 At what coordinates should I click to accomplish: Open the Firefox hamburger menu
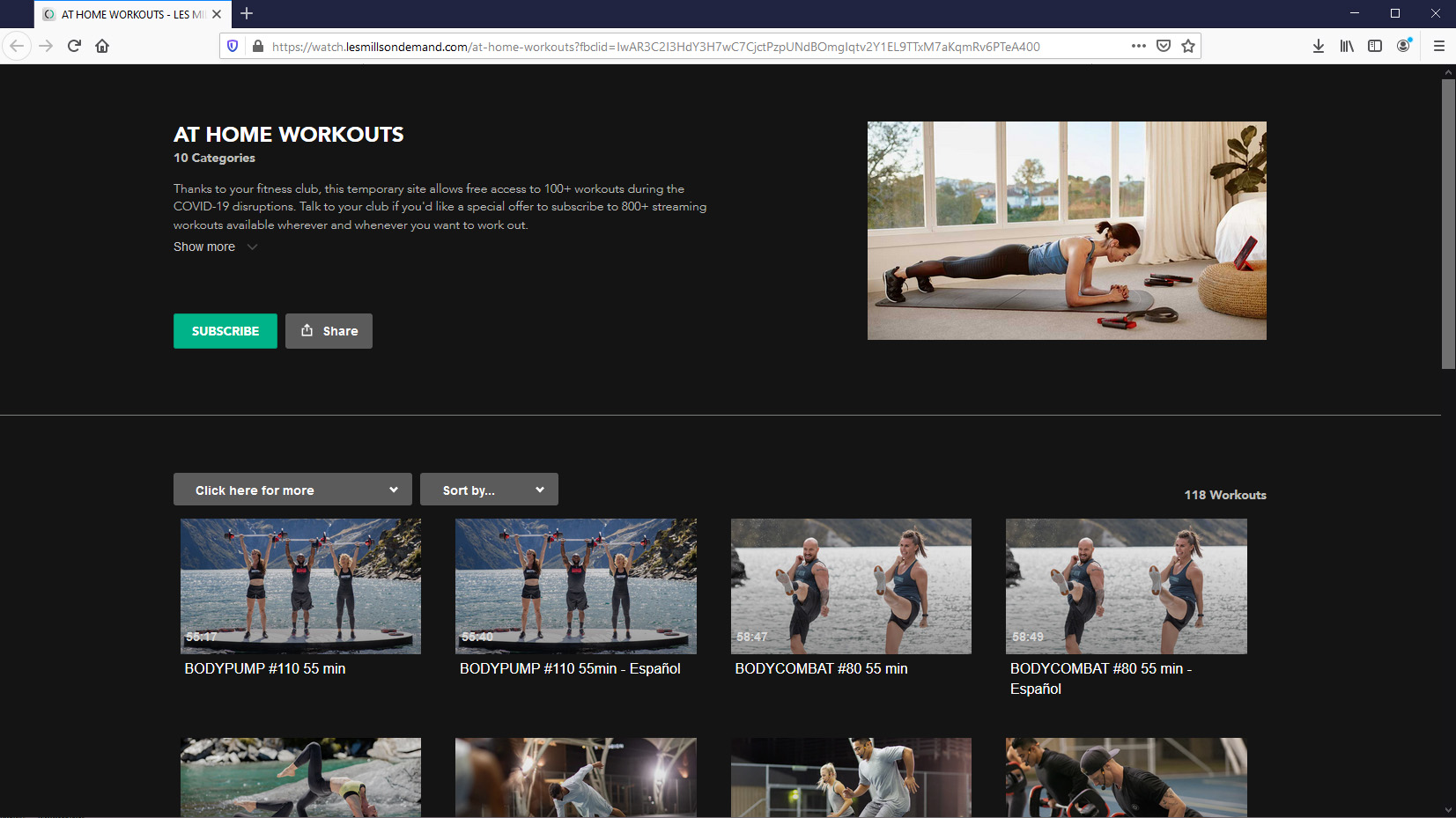coord(1439,46)
